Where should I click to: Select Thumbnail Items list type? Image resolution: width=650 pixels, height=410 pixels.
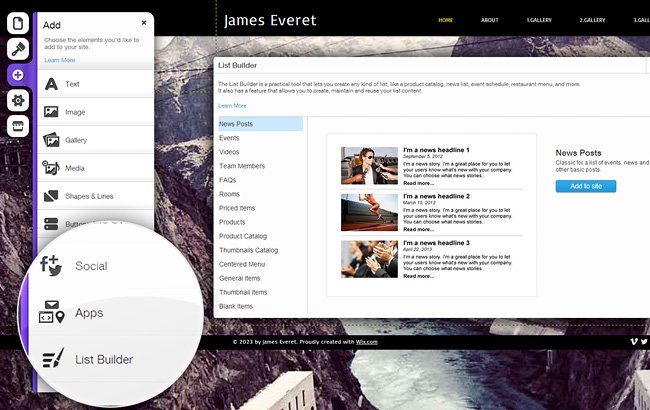point(243,292)
